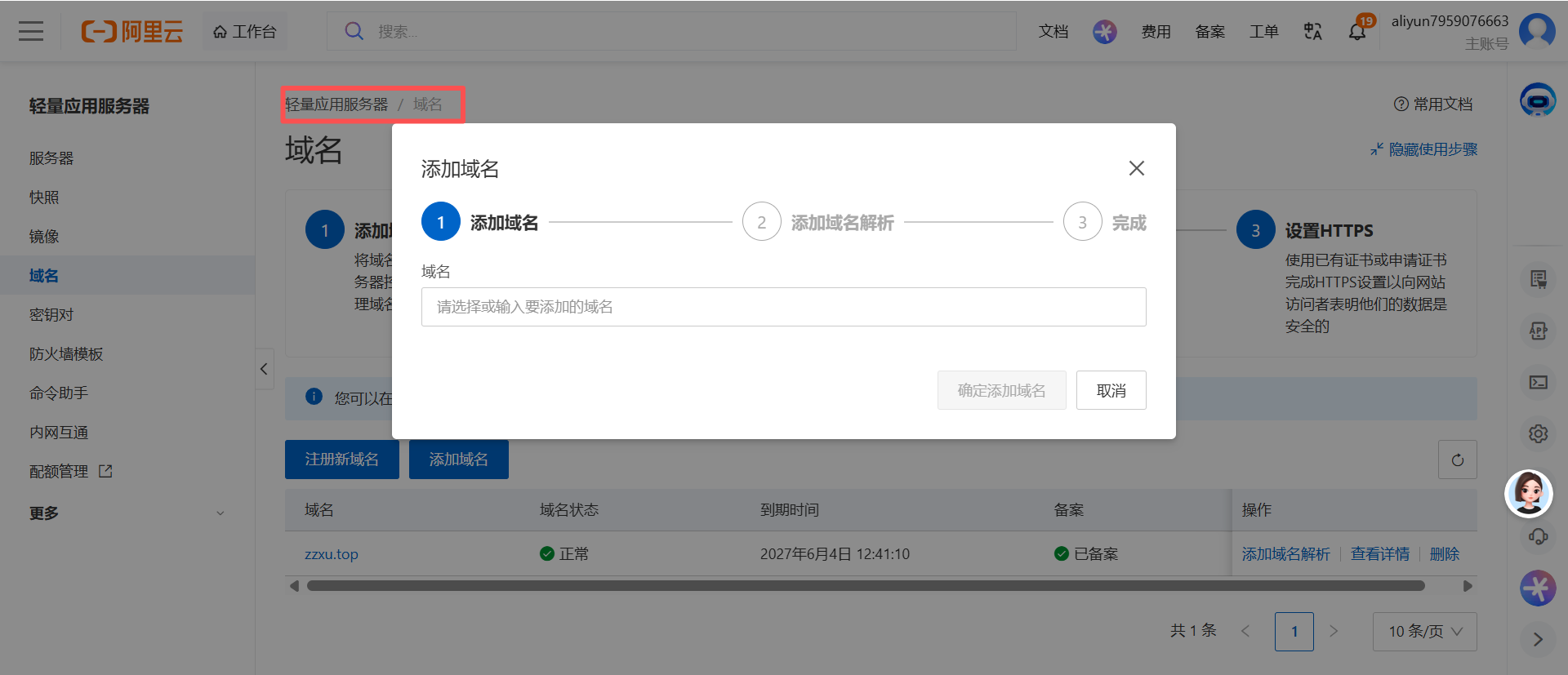Image resolution: width=1568 pixels, height=675 pixels.
Task: Open the domain name combo box
Action: pos(783,307)
